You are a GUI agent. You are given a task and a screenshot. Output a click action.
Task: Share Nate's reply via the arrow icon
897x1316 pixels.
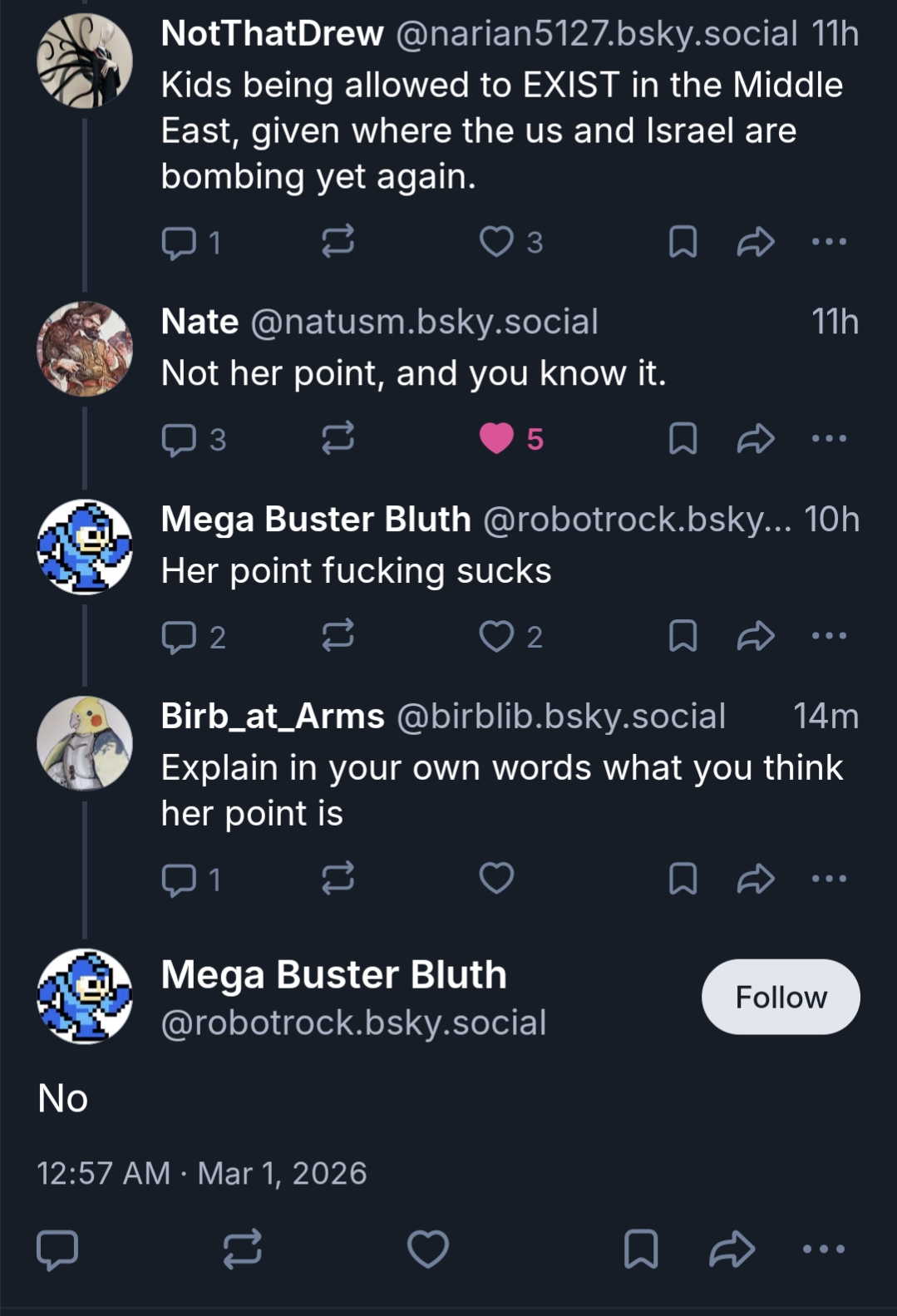[x=755, y=439]
